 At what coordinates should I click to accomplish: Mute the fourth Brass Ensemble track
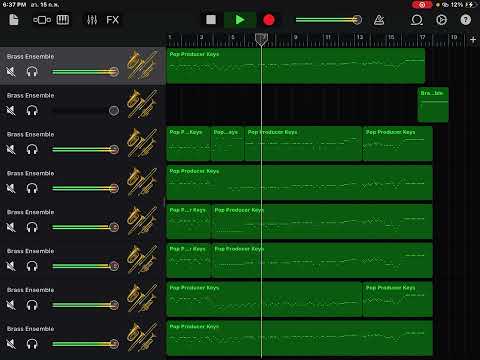tap(11, 188)
